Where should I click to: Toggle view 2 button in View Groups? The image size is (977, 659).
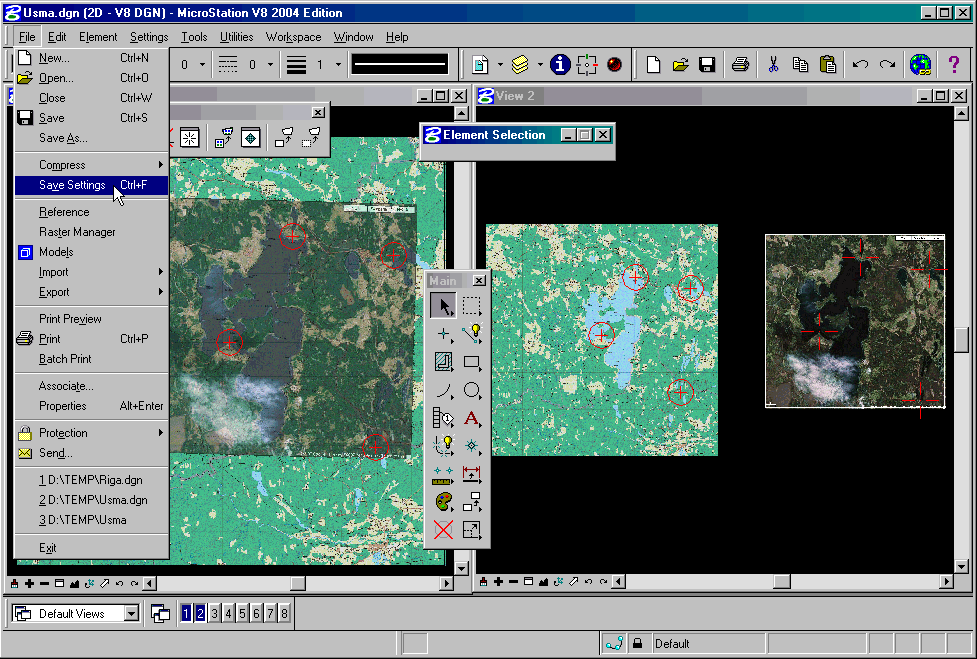click(x=200, y=614)
